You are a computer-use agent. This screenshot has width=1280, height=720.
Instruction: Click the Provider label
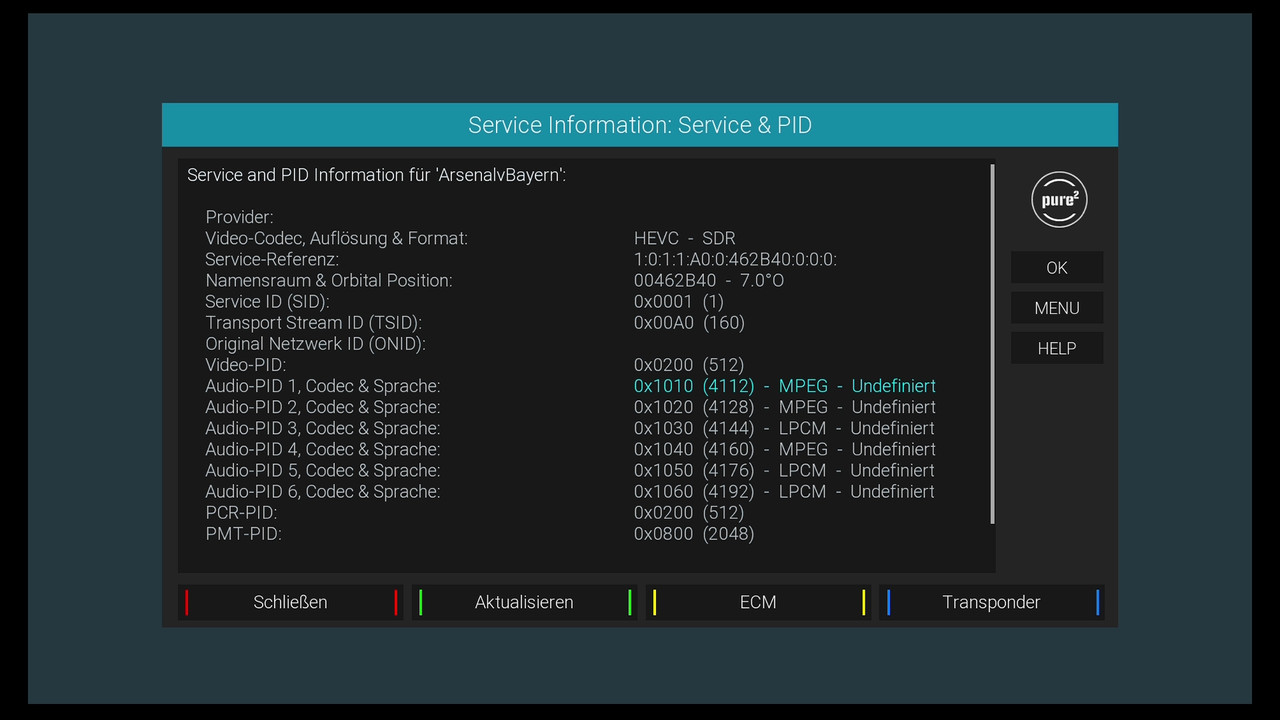239,217
